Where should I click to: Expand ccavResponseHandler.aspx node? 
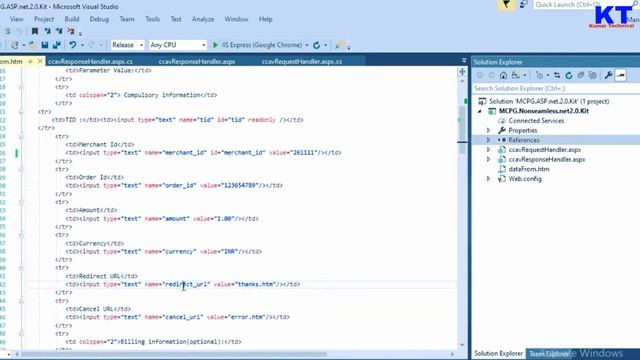point(488,160)
